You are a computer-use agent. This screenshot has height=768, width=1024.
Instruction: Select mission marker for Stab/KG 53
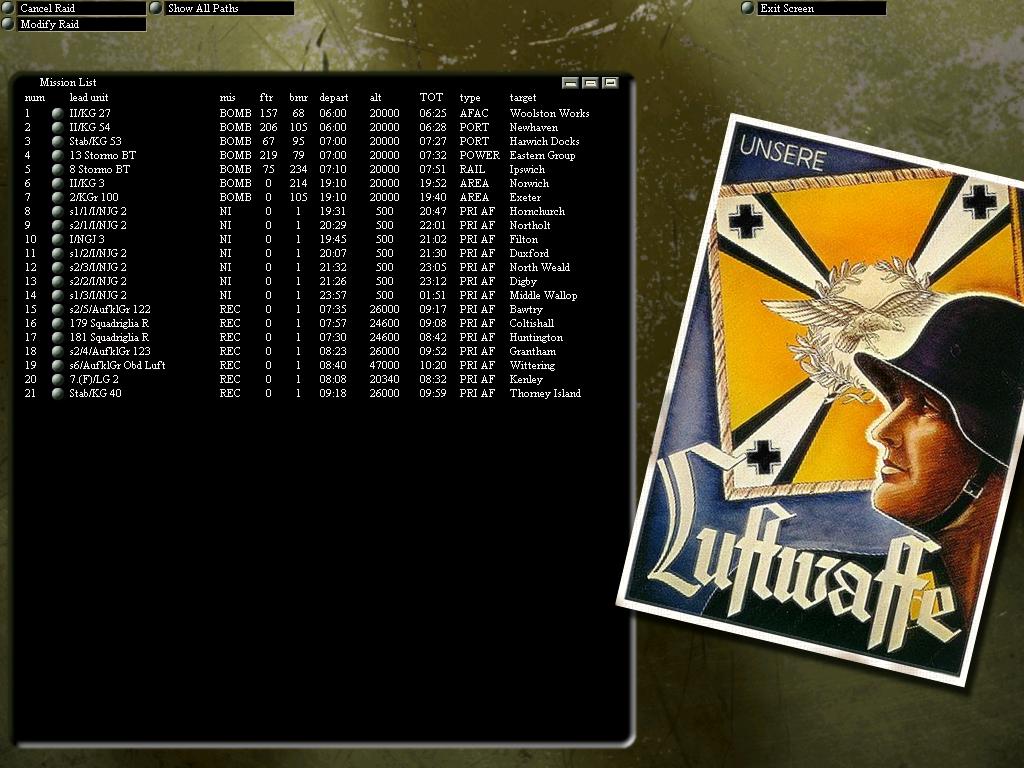point(57,142)
